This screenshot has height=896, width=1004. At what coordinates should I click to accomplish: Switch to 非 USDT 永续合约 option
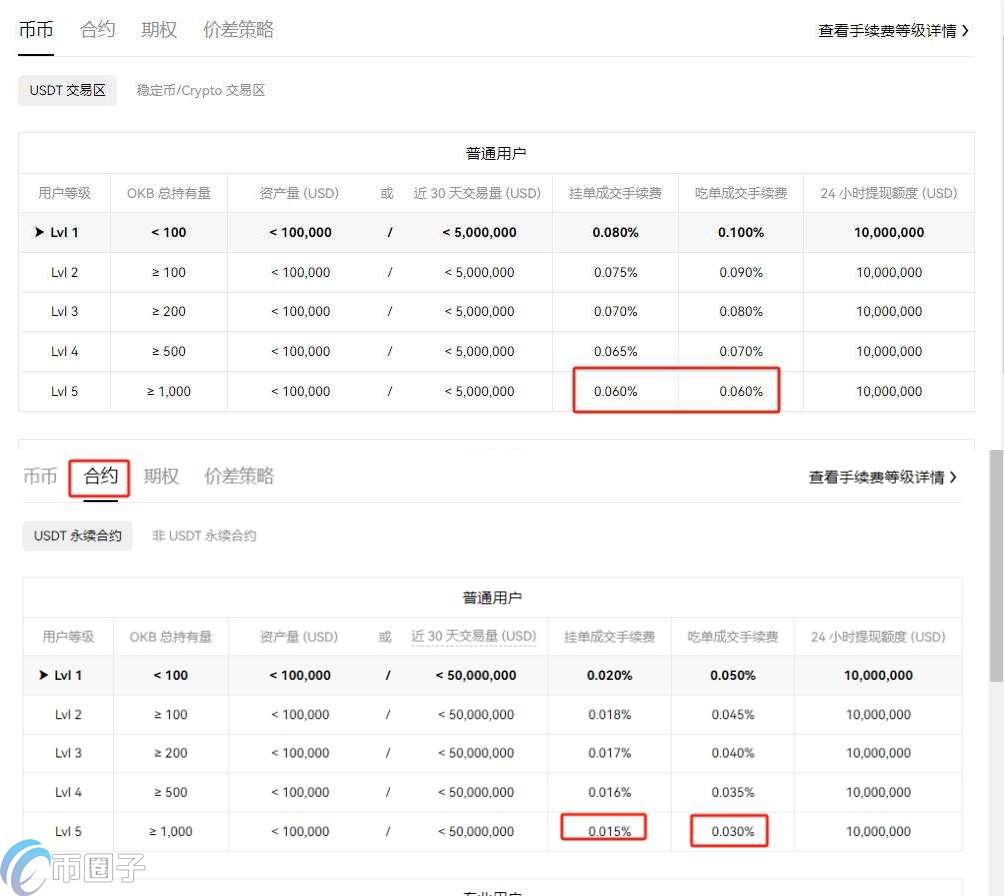point(203,535)
